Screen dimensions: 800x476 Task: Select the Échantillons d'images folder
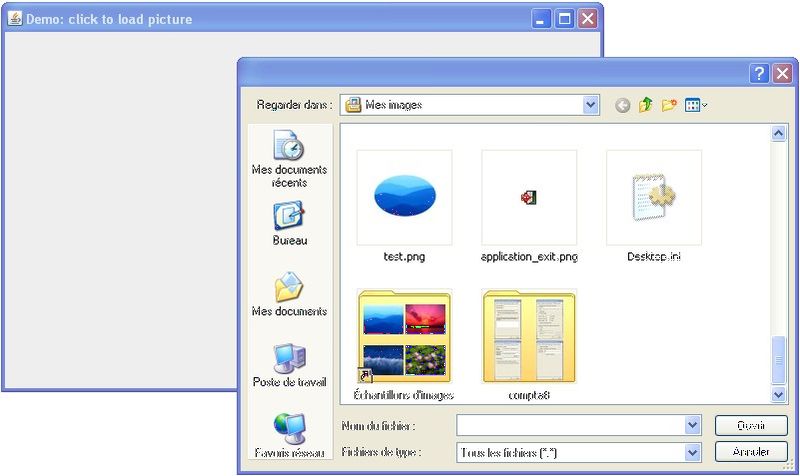tap(404, 336)
